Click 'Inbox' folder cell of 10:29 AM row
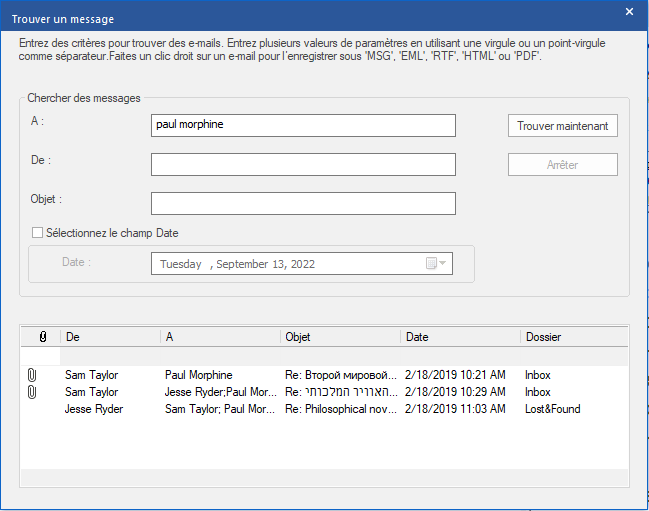Viewport: 649px width, 511px height. tap(538, 392)
